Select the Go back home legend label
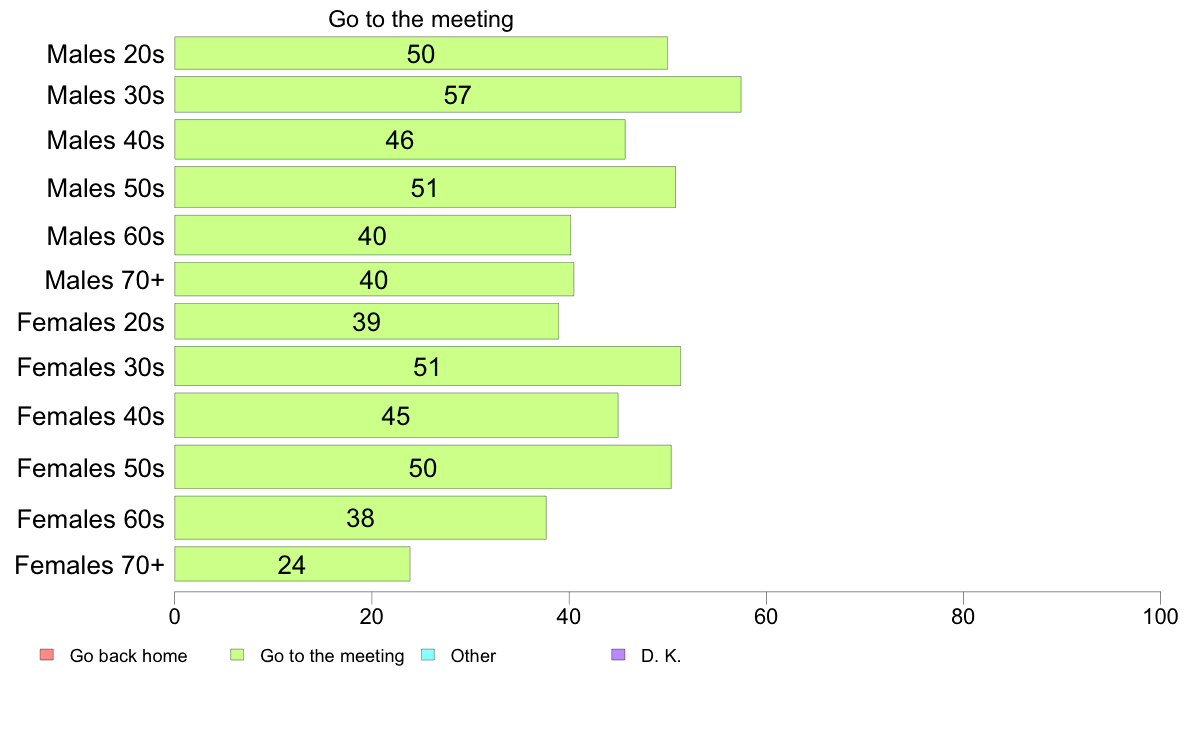Image resolution: width=1188 pixels, height=736 pixels. [x=128, y=656]
